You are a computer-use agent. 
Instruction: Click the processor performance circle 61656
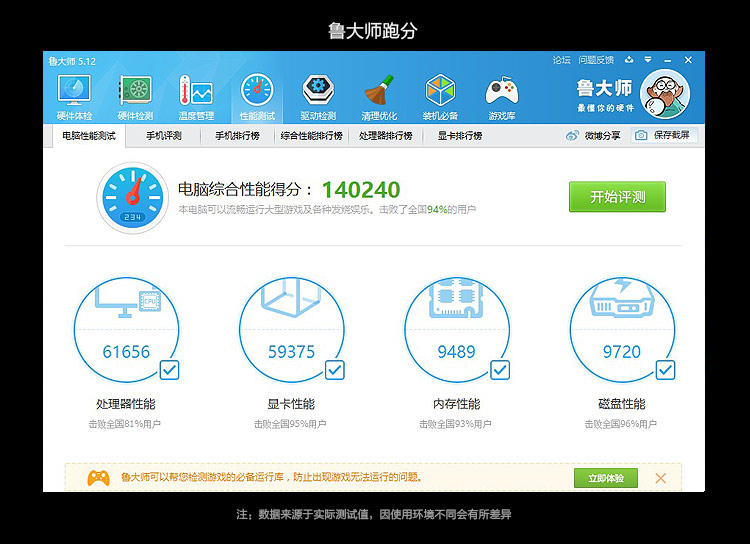[x=126, y=330]
